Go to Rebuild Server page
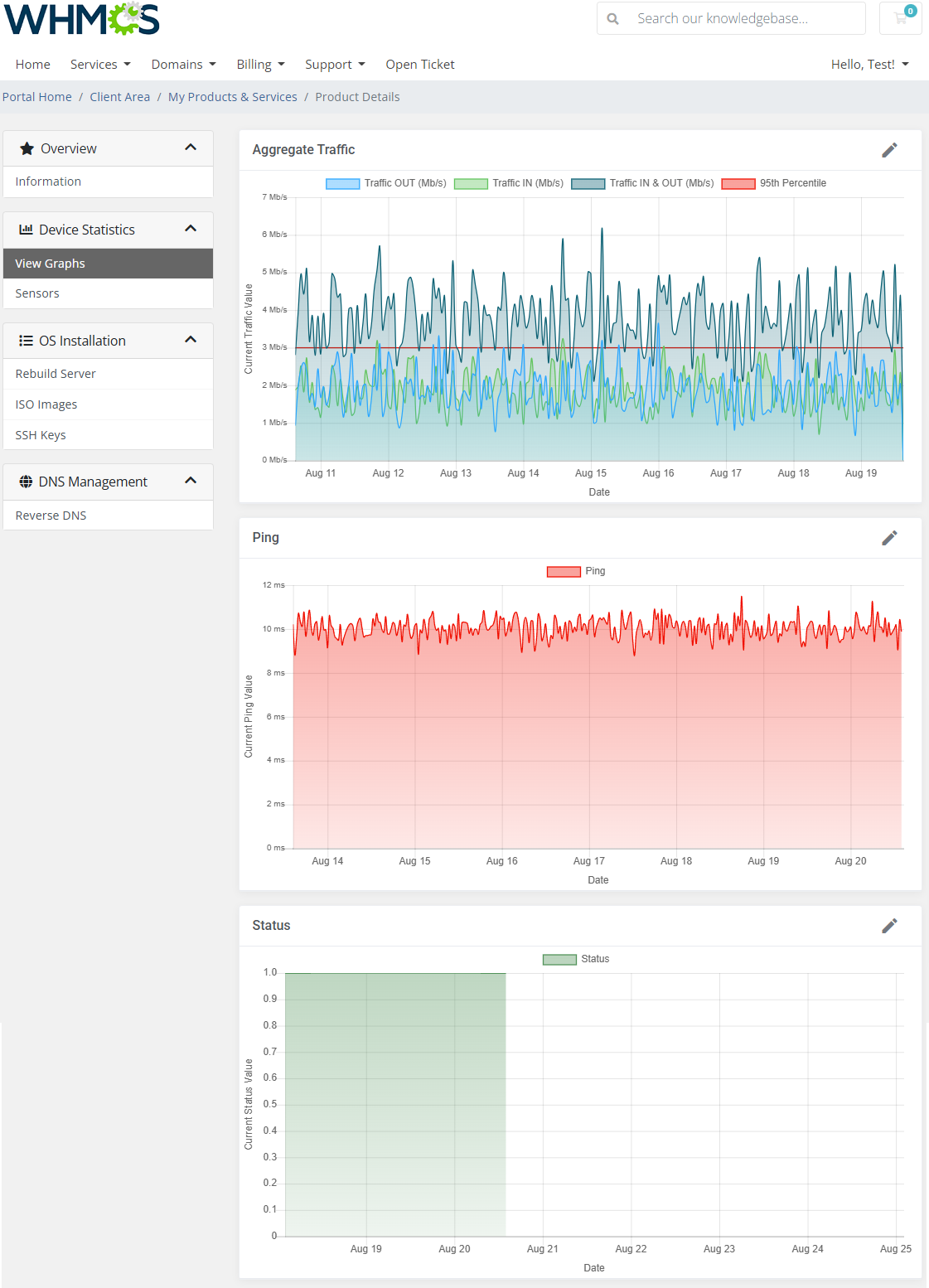The height and width of the screenshot is (1288, 929). point(56,374)
